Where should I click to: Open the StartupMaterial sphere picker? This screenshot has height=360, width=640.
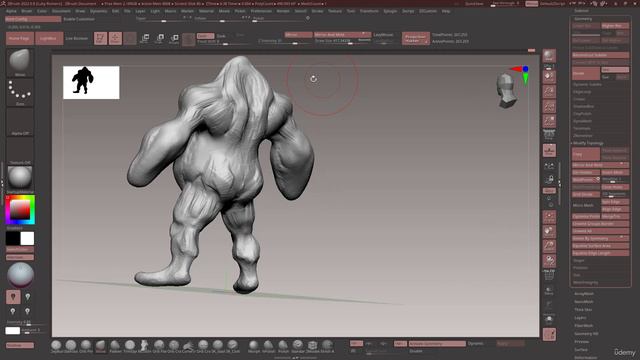(20, 179)
